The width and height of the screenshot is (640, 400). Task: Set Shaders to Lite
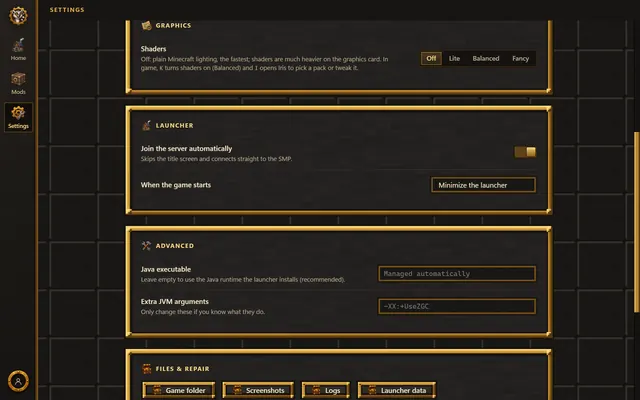pos(454,58)
